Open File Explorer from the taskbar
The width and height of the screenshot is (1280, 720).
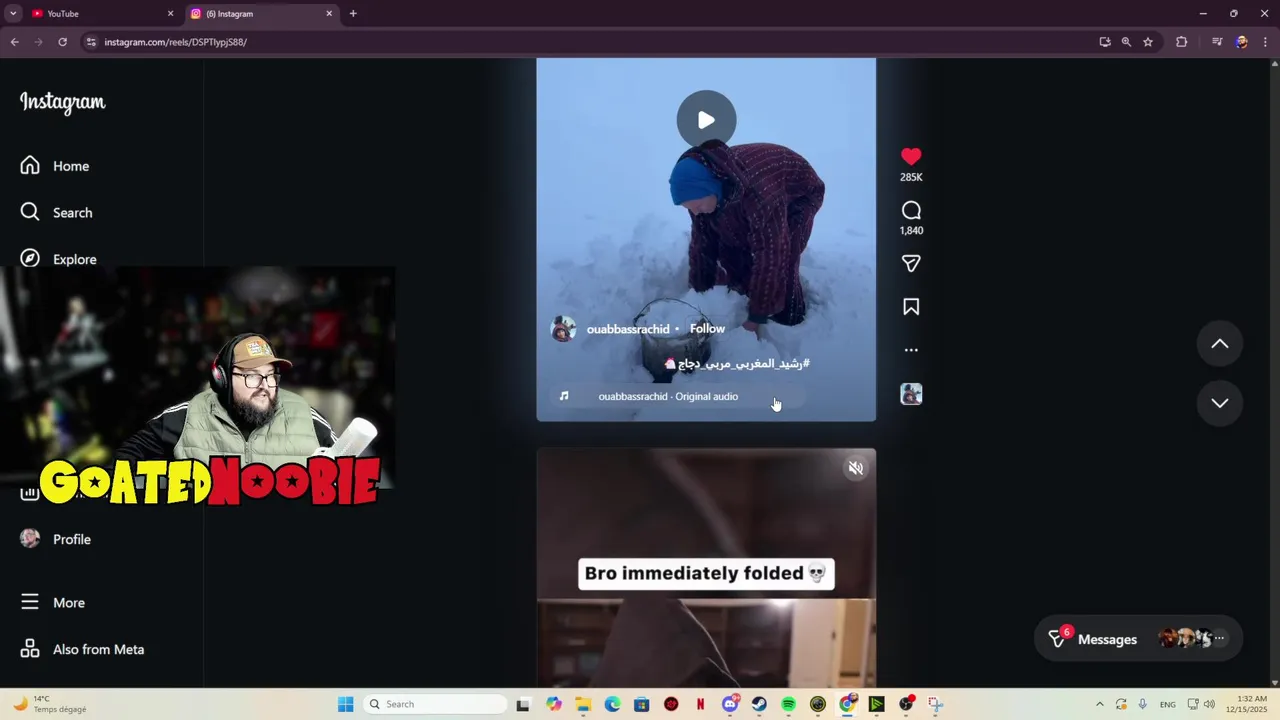tap(583, 704)
